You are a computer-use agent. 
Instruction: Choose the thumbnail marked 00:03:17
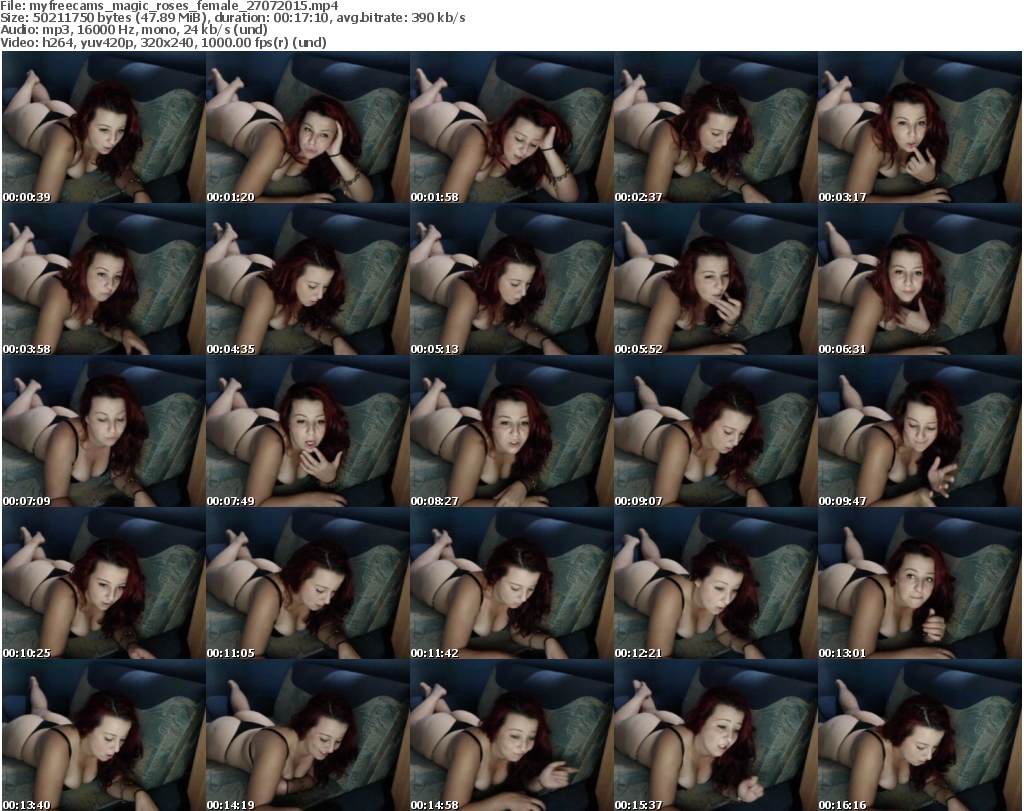pyautogui.click(x=920, y=127)
